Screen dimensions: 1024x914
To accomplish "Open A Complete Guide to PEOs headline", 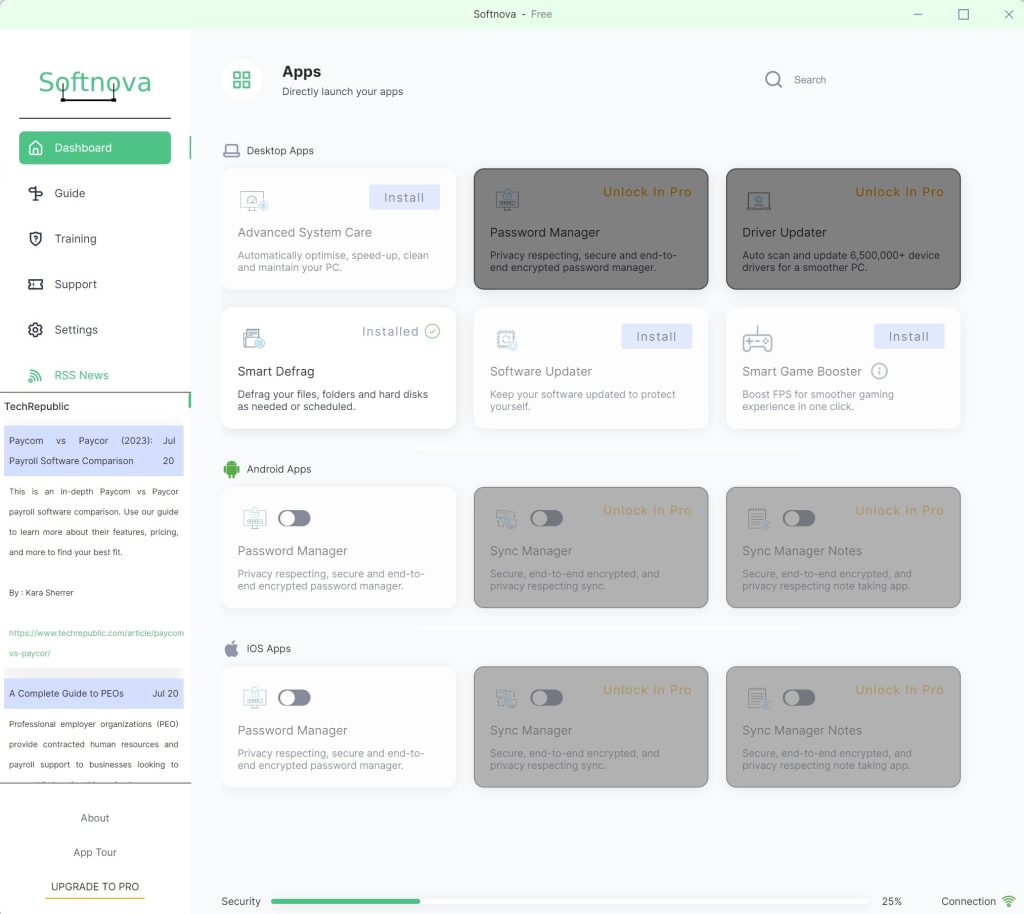I will [93, 693].
